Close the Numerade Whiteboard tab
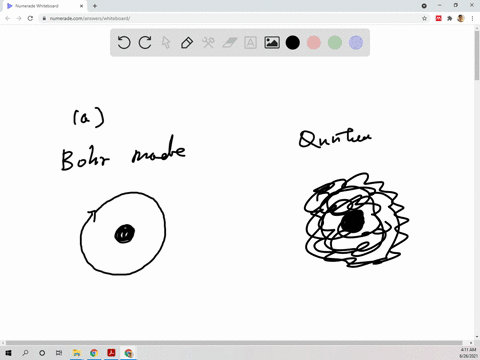Screen dimensions: 480x360 coord(81,6)
